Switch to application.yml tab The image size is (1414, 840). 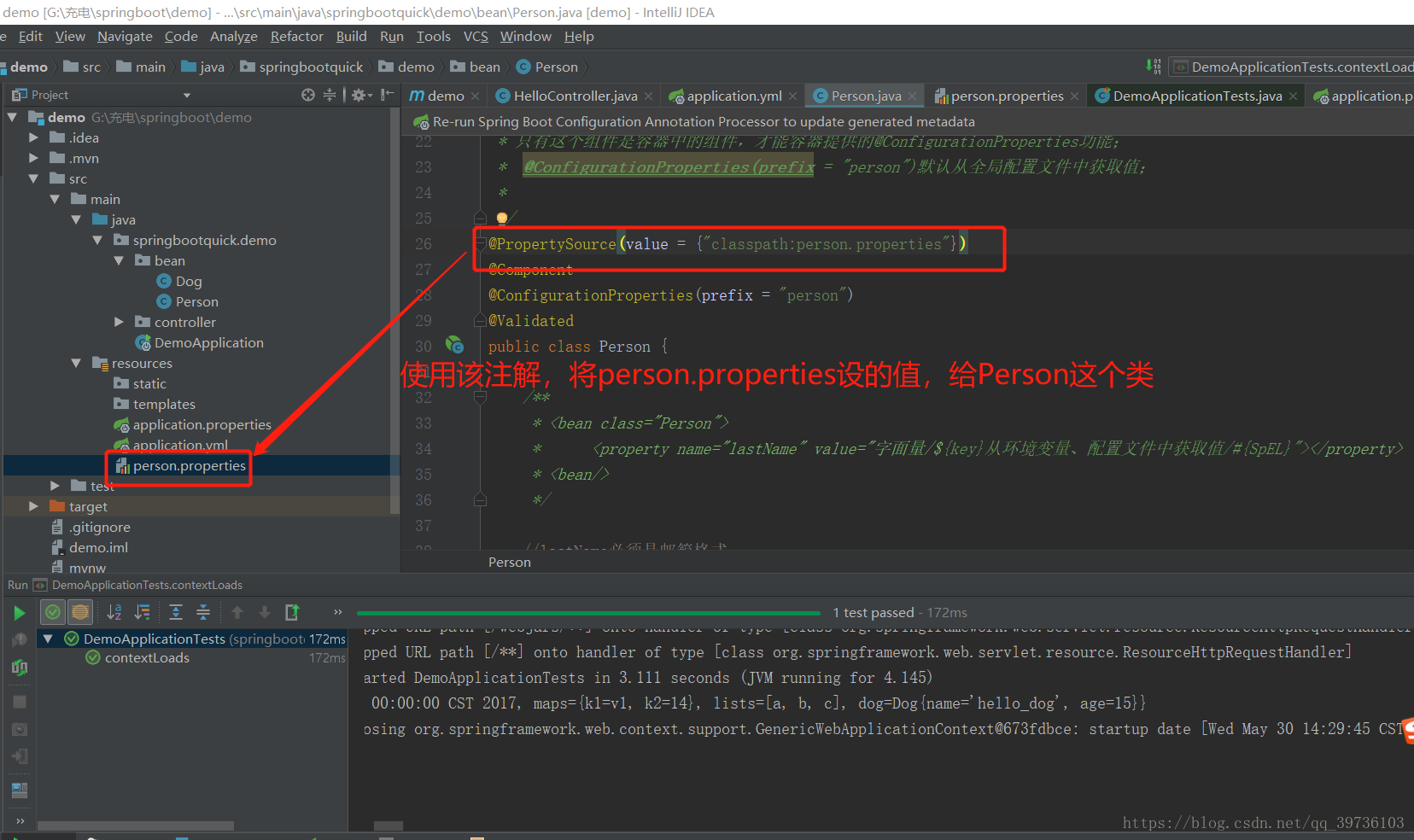pyautogui.click(x=733, y=96)
